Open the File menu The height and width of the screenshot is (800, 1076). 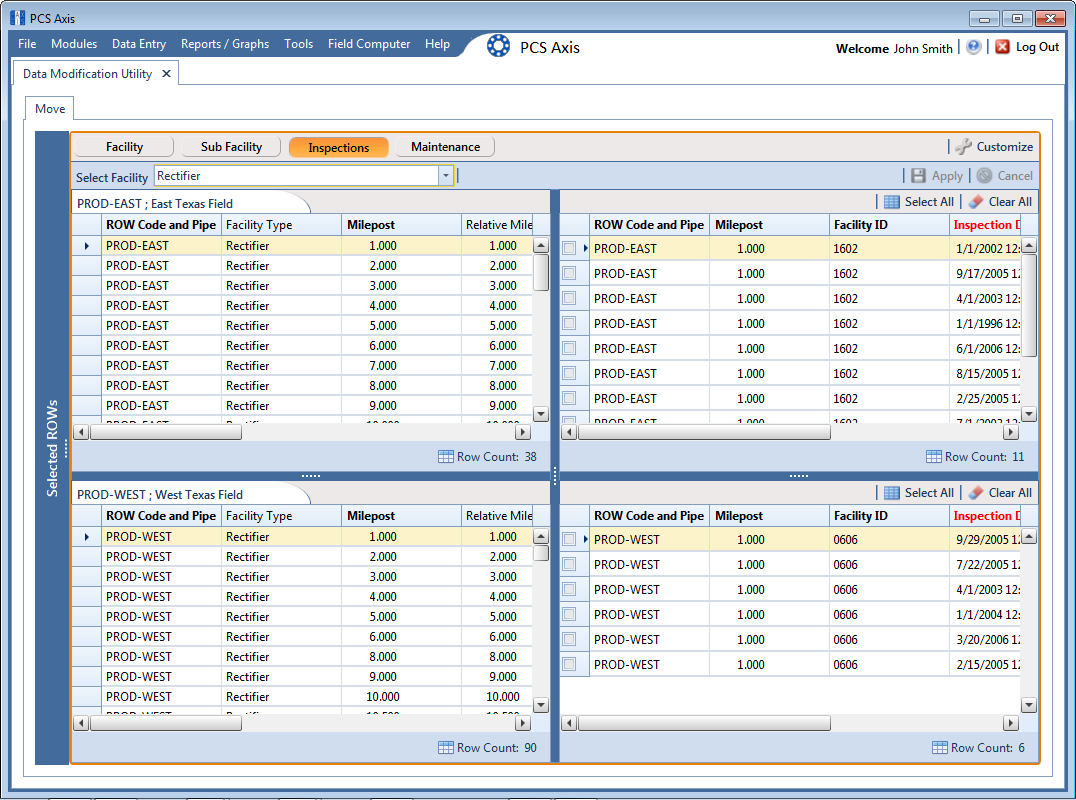point(27,44)
